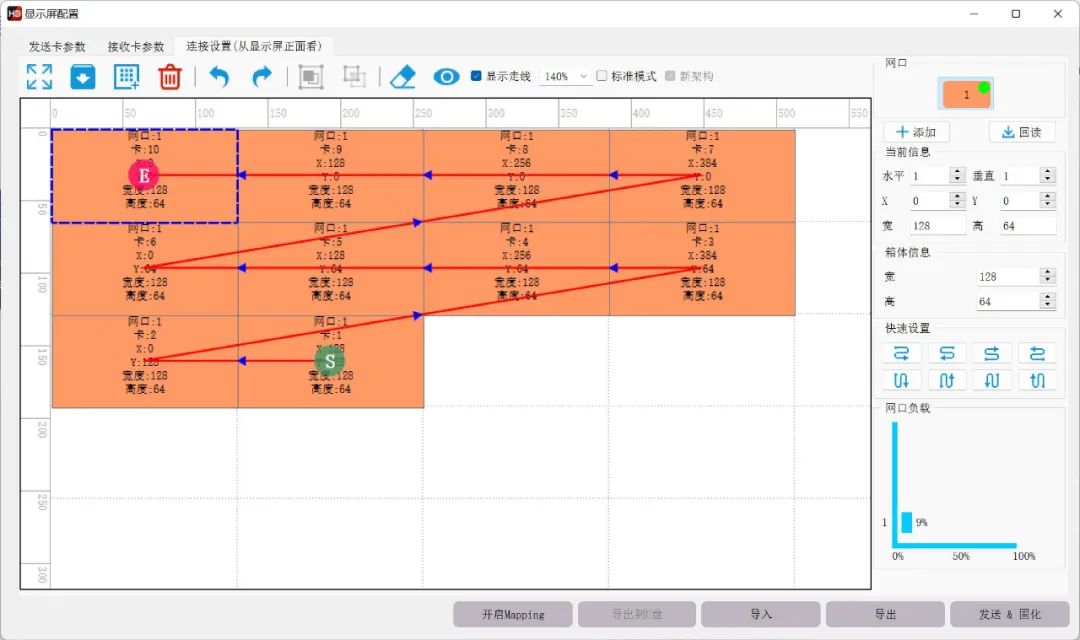Click the 发送 & 固化 button
Screen dimensions: 1080x640
(x=1010, y=615)
